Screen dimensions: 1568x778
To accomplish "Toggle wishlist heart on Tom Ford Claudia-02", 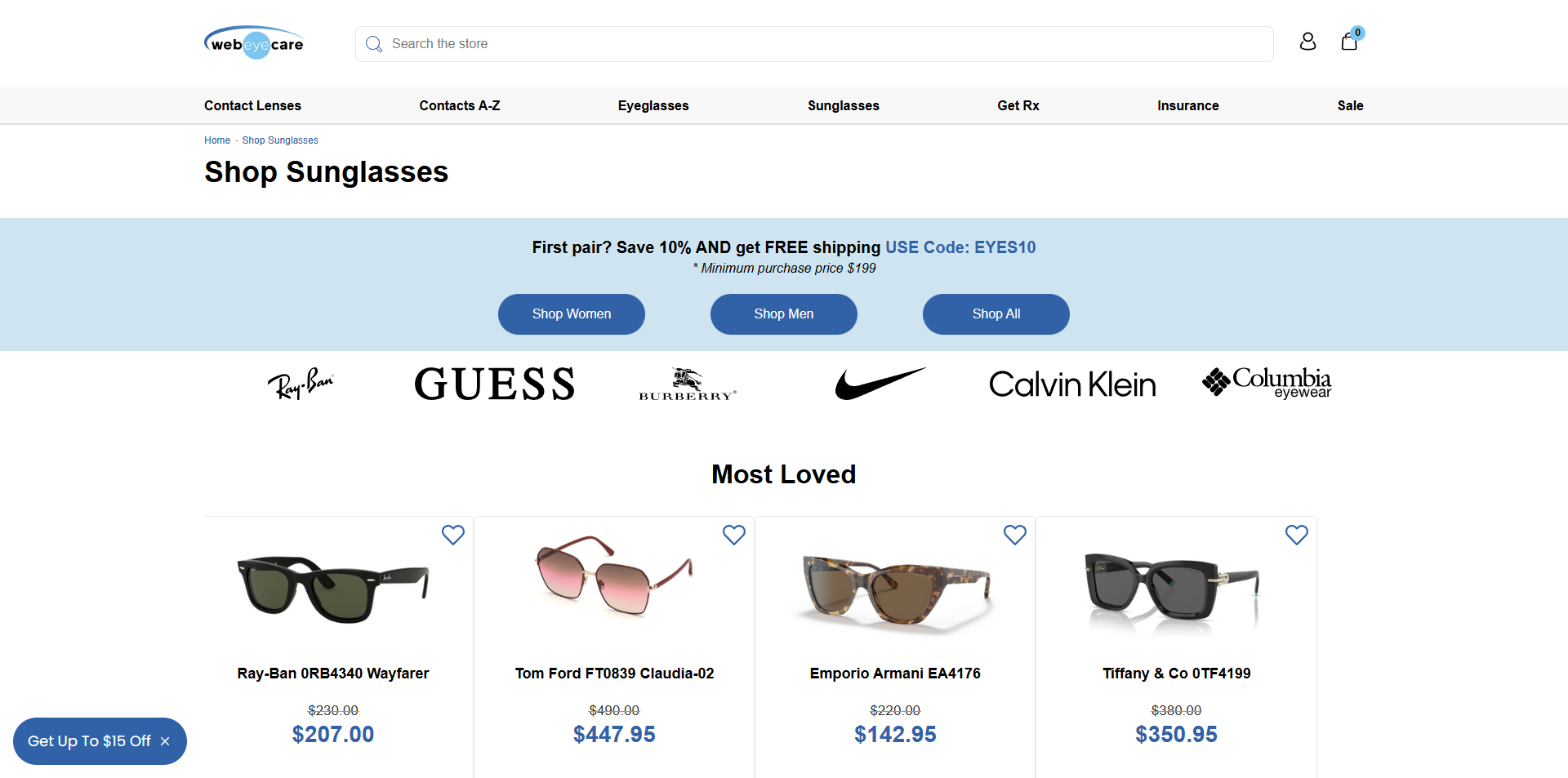I will tap(734, 535).
